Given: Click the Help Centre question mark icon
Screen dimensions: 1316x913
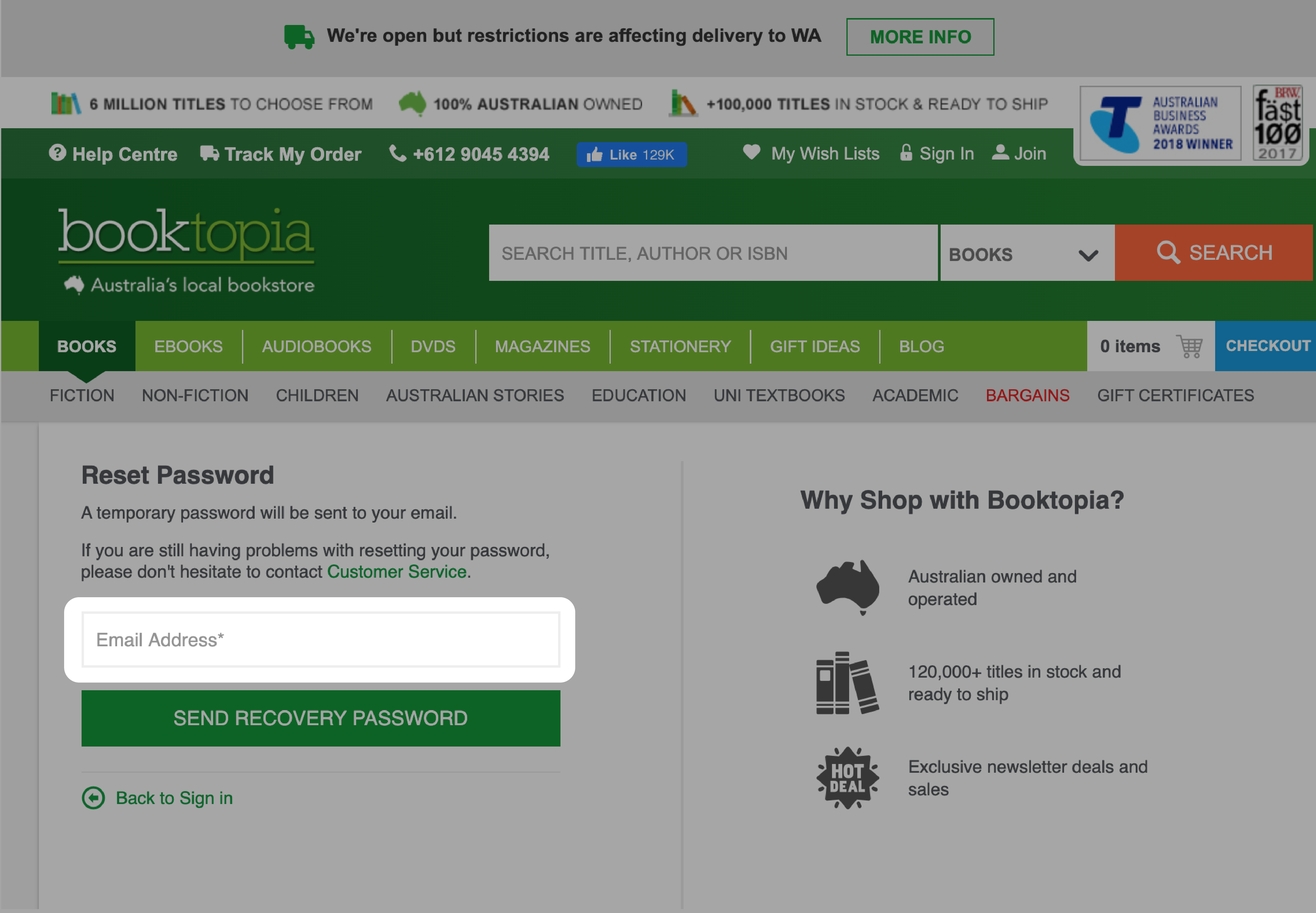Looking at the screenshot, I should [x=57, y=153].
